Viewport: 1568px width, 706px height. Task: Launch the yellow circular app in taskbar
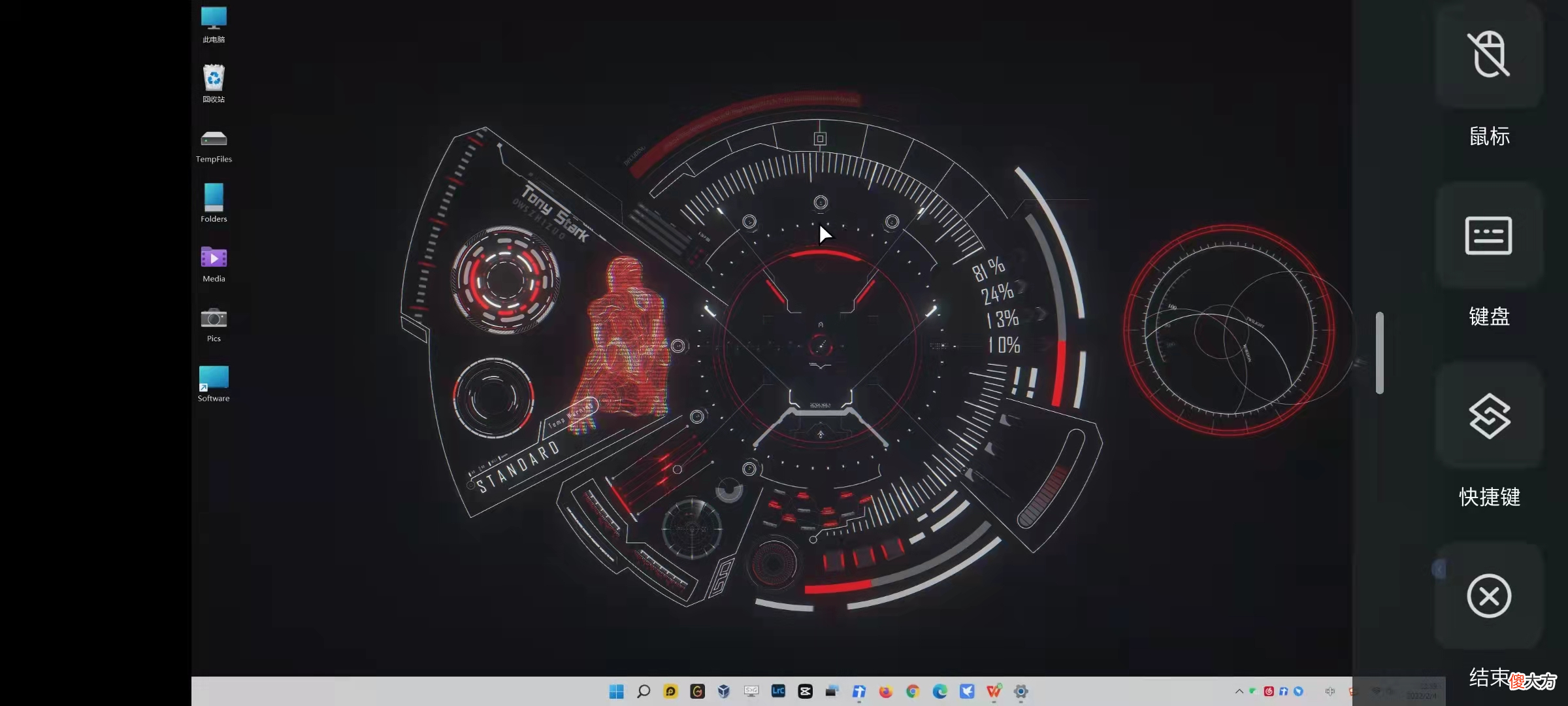pos(670,692)
